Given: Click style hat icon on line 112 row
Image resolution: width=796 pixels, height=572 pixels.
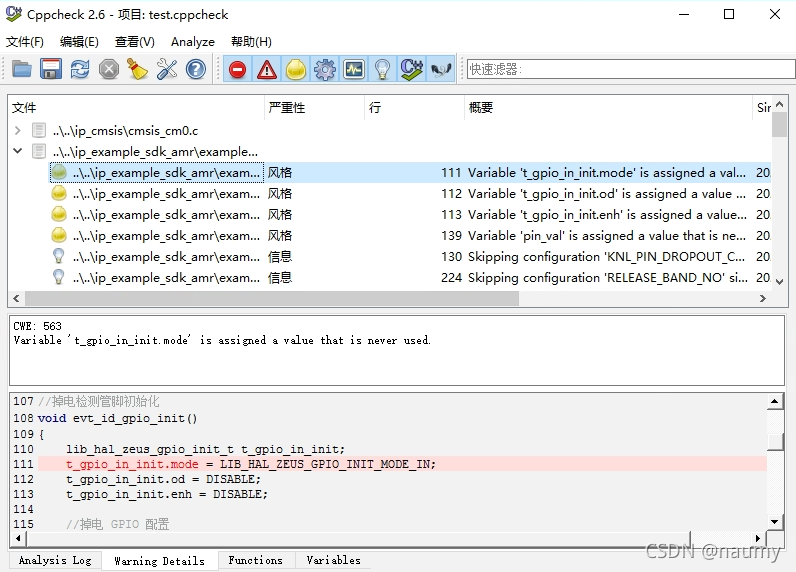Looking at the screenshot, I should (59, 193).
